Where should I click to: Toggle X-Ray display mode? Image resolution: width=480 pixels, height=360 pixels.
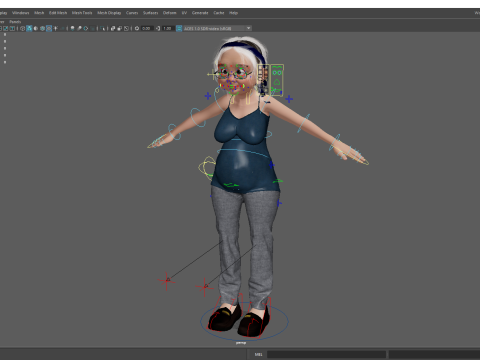point(113,28)
